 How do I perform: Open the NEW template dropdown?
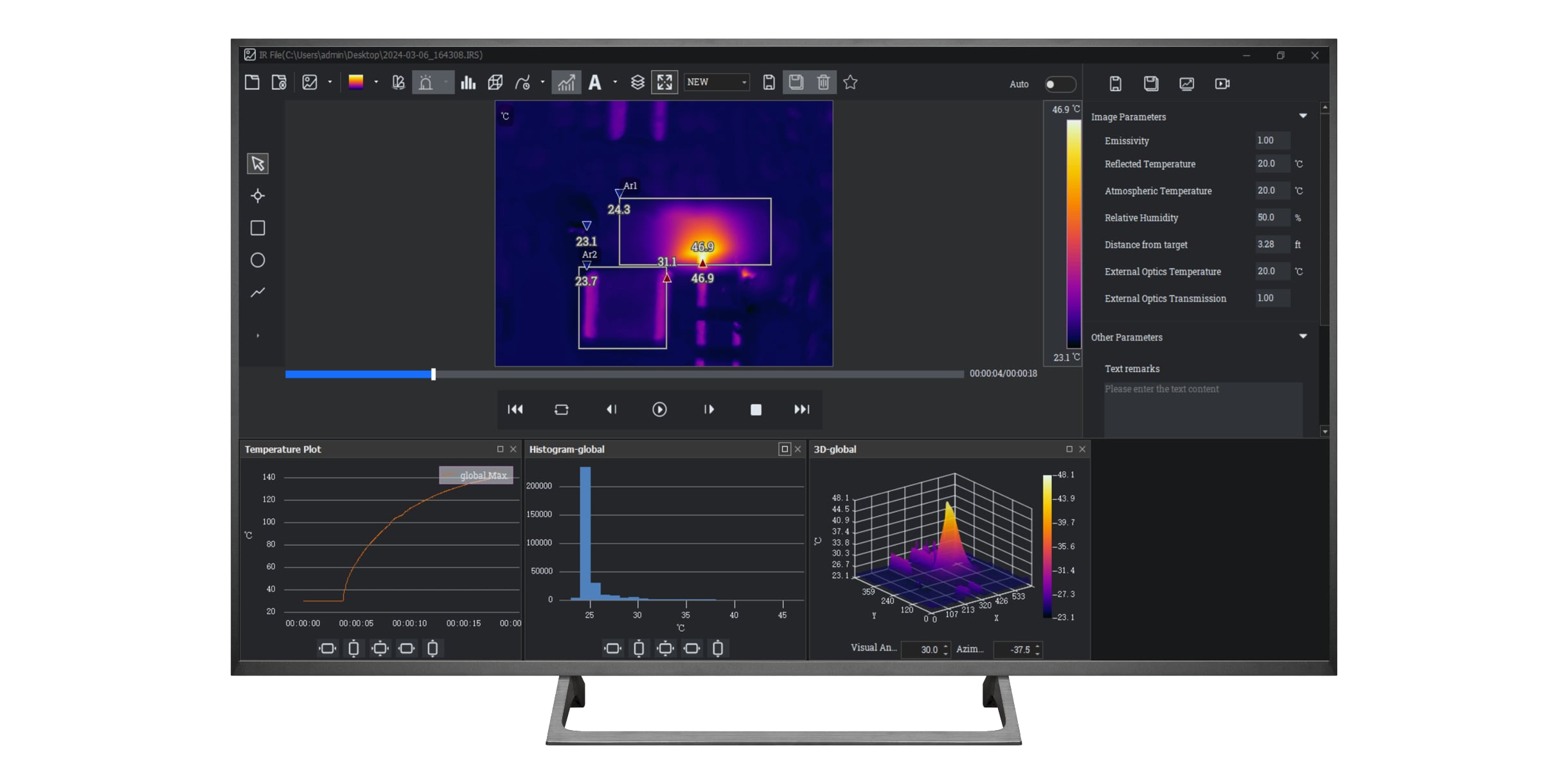(717, 82)
